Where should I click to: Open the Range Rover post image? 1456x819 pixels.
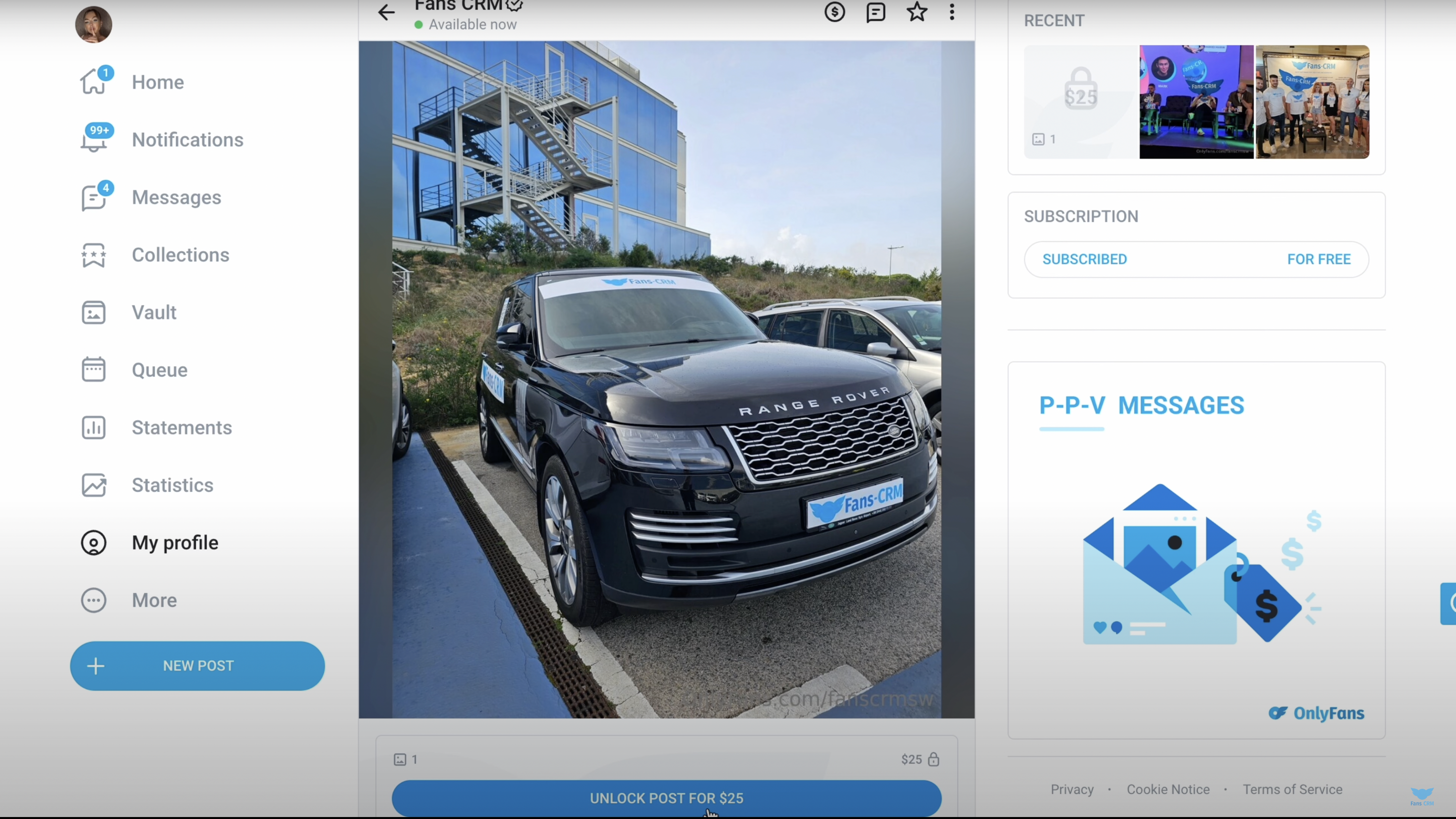[667, 379]
